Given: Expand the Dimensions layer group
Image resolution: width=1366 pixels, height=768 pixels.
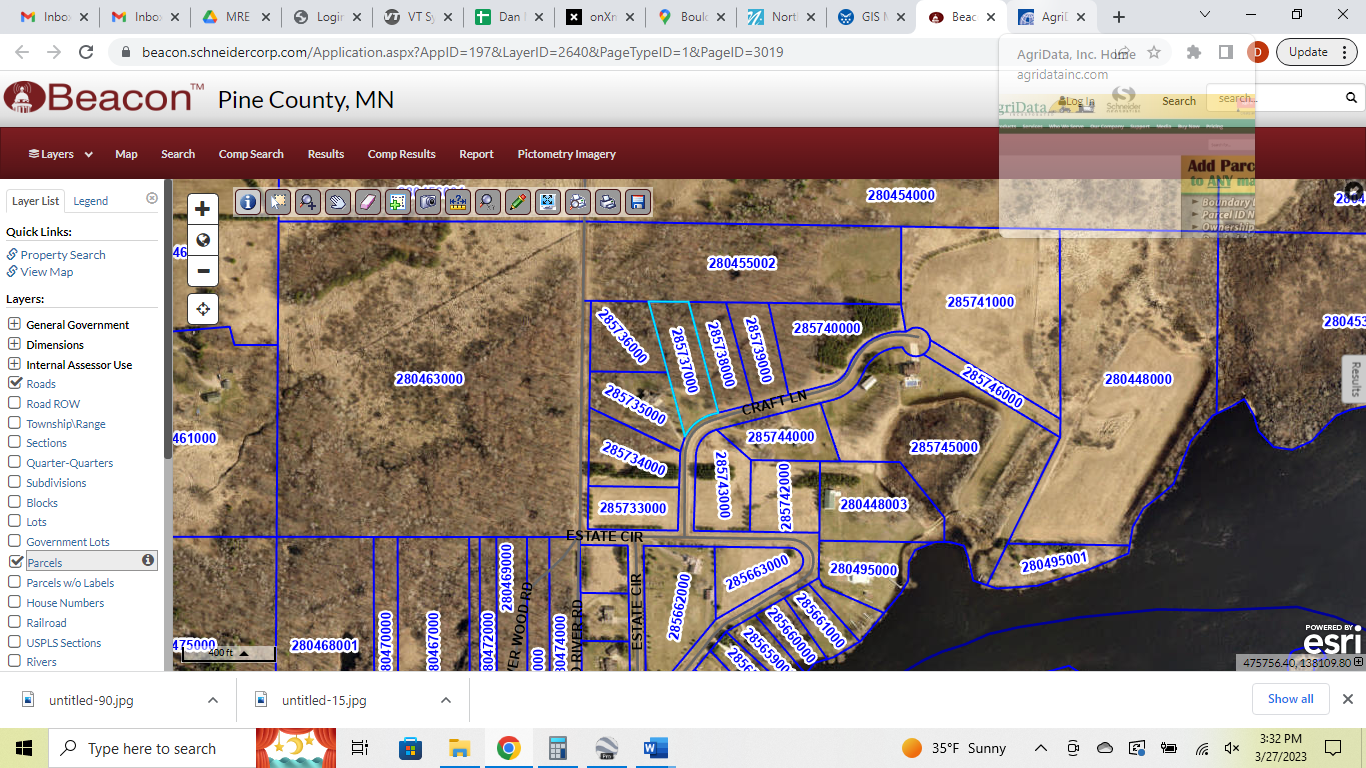Looking at the screenshot, I should [15, 344].
